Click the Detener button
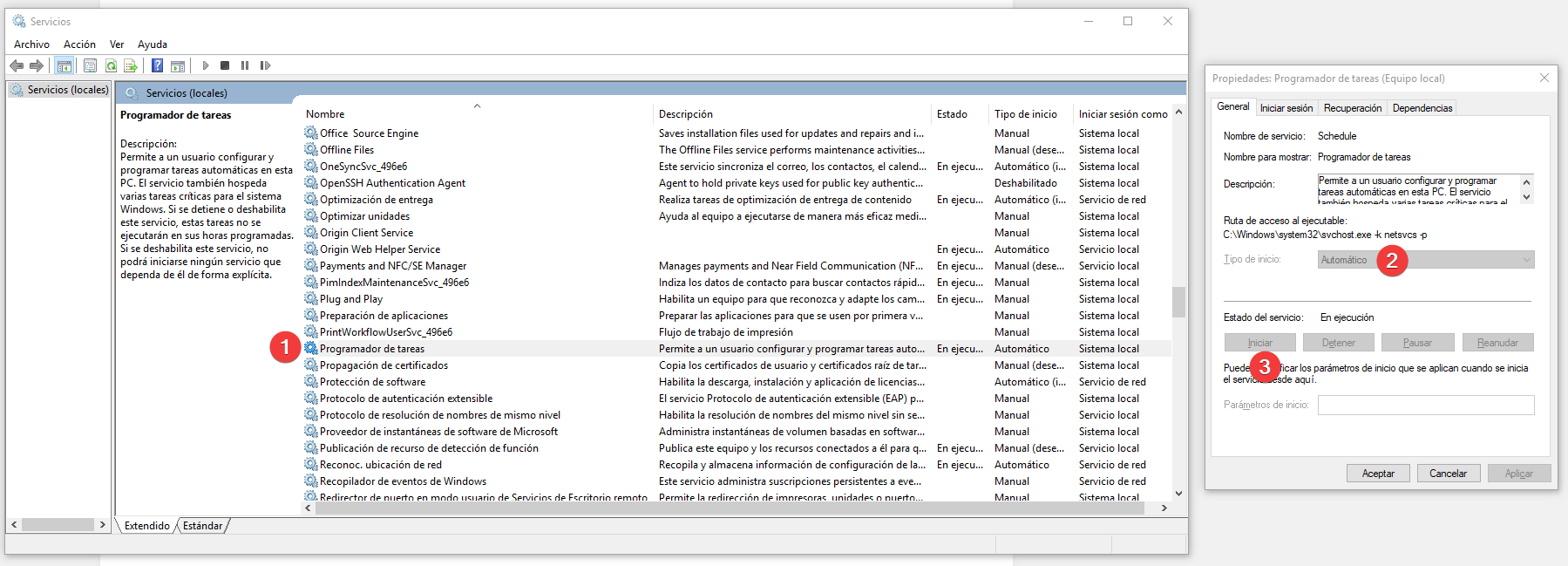Image resolution: width=1568 pixels, height=566 pixels. tap(1338, 343)
